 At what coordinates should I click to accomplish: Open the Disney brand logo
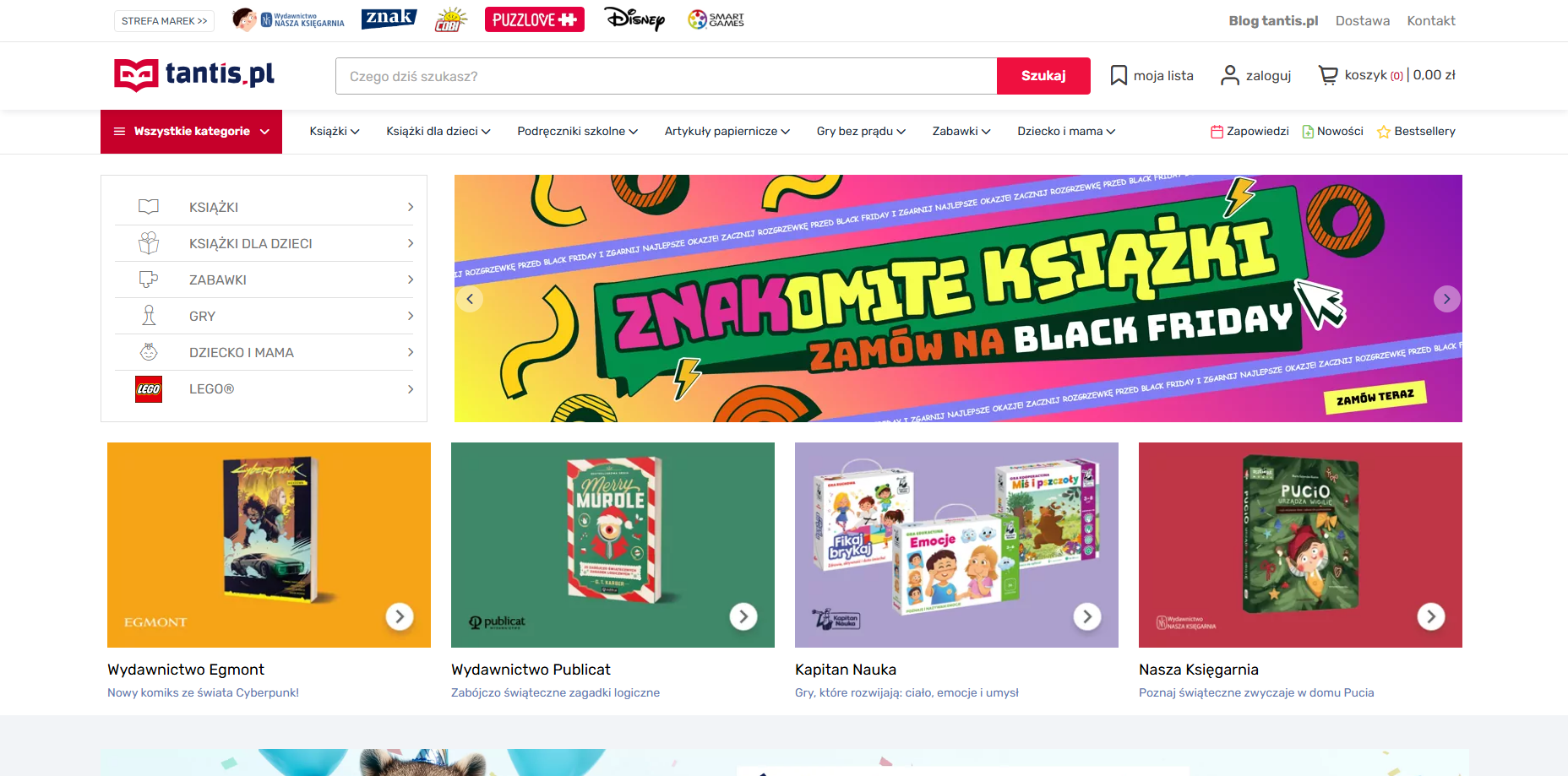pos(634,19)
